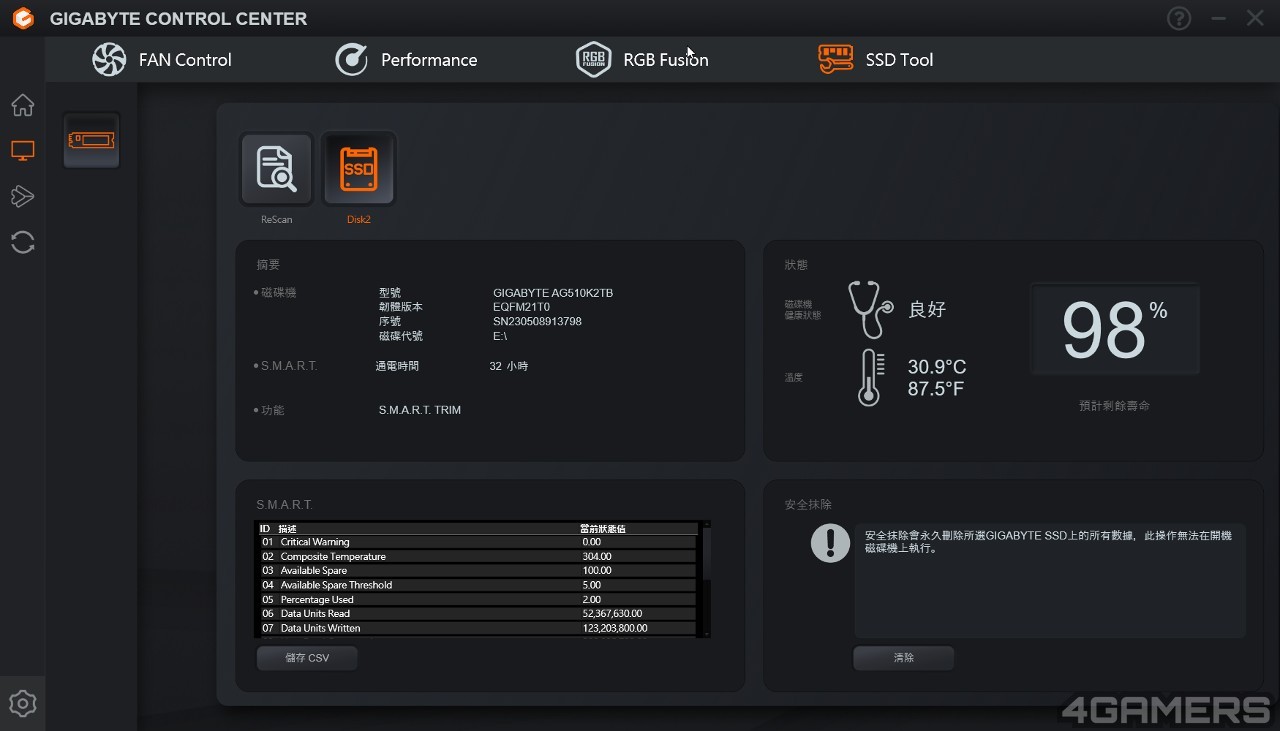Open the arrow-shaped sidebar icon
This screenshot has height=731, width=1280.
22,196
